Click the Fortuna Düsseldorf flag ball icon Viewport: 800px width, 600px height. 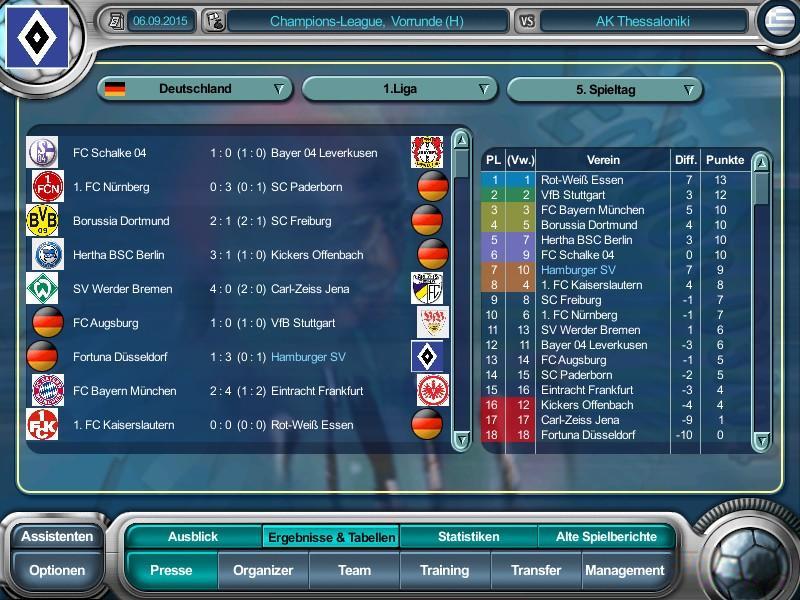point(42,356)
